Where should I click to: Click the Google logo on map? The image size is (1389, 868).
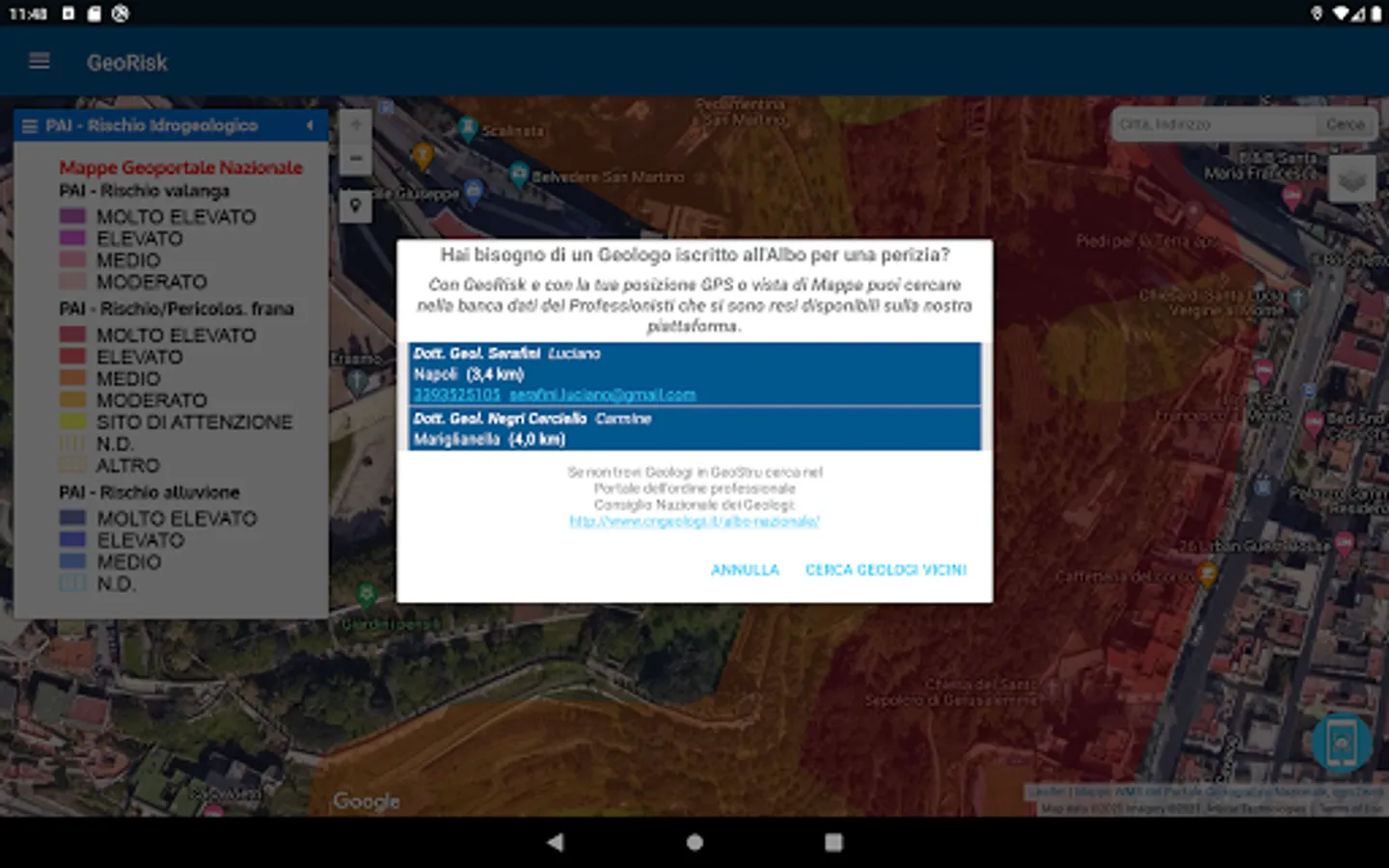pyautogui.click(x=367, y=801)
